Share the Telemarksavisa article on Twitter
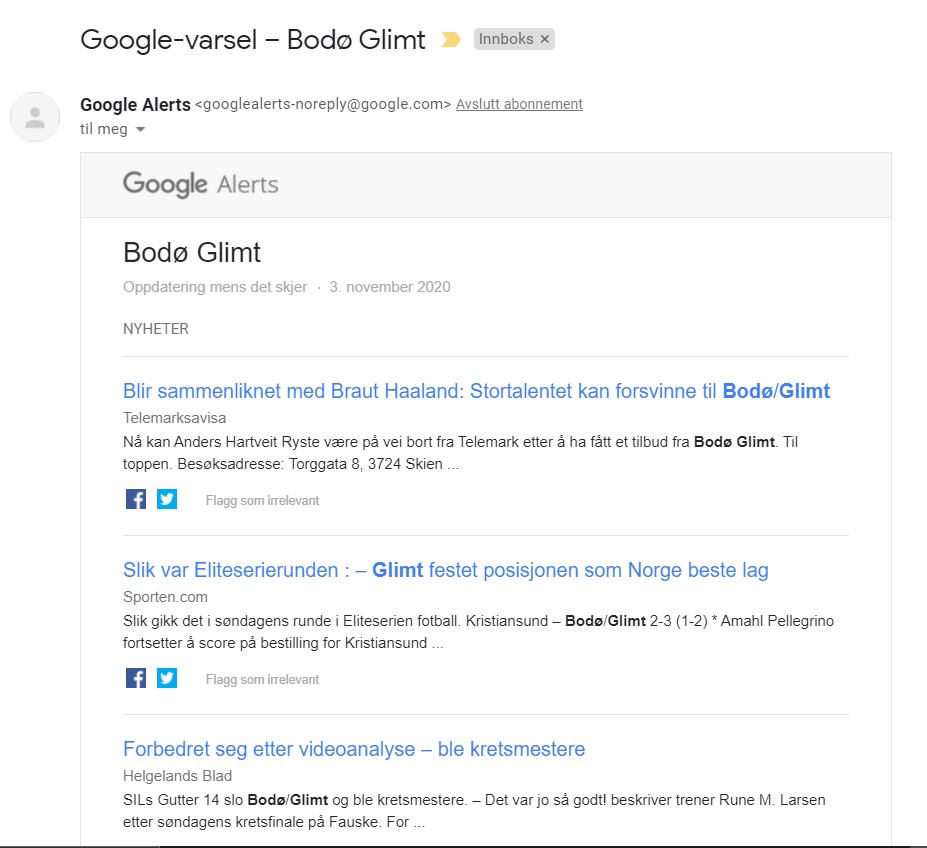 coord(167,499)
